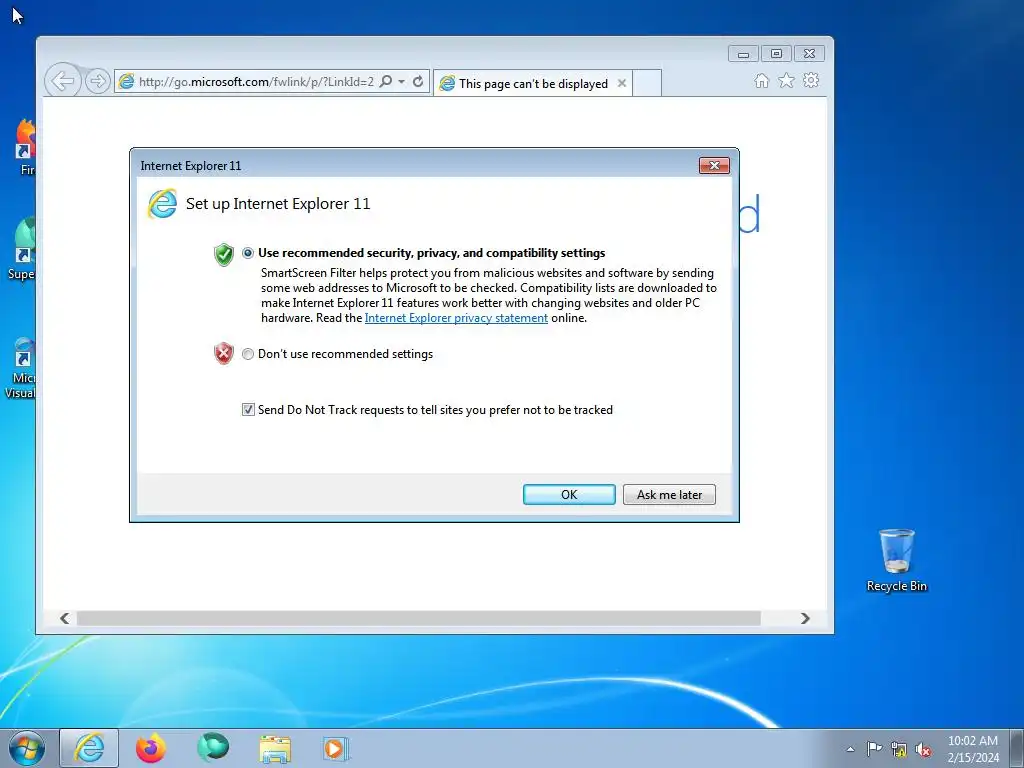This screenshot has height=768, width=1024.
Task: Click the Forward arrow in Internet Explorer
Action: (97, 81)
